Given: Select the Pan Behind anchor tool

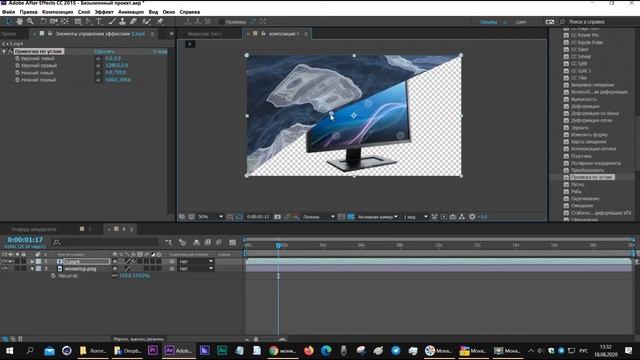Looking at the screenshot, I should coord(64,21).
